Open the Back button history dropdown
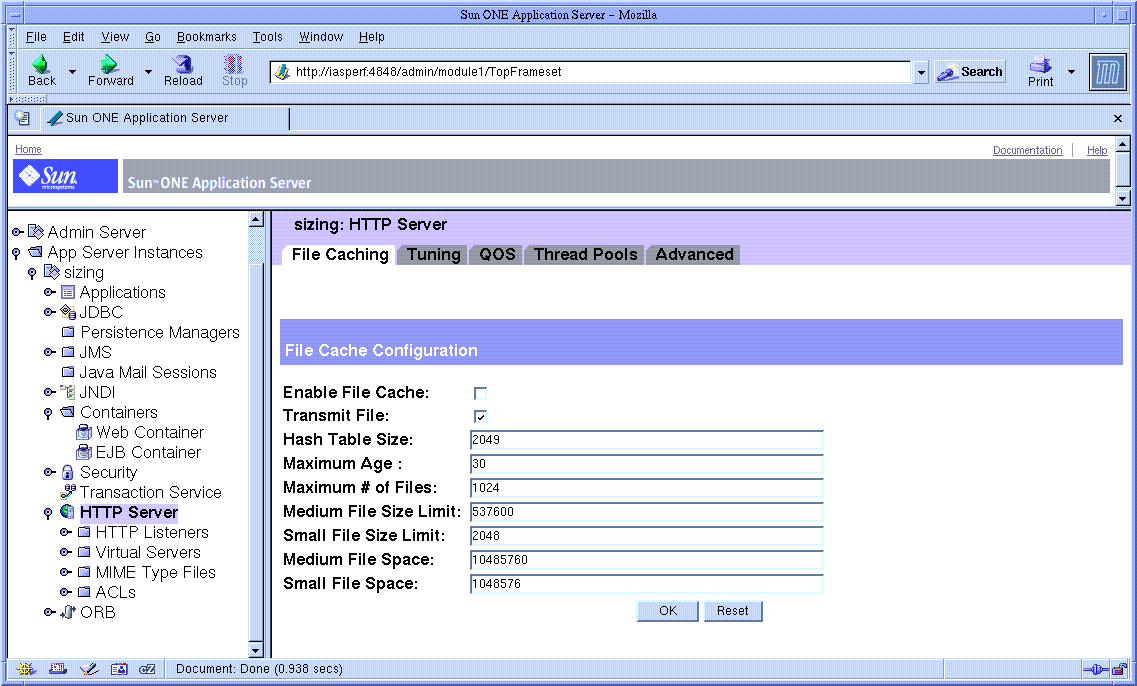This screenshot has width=1137, height=686. point(72,72)
